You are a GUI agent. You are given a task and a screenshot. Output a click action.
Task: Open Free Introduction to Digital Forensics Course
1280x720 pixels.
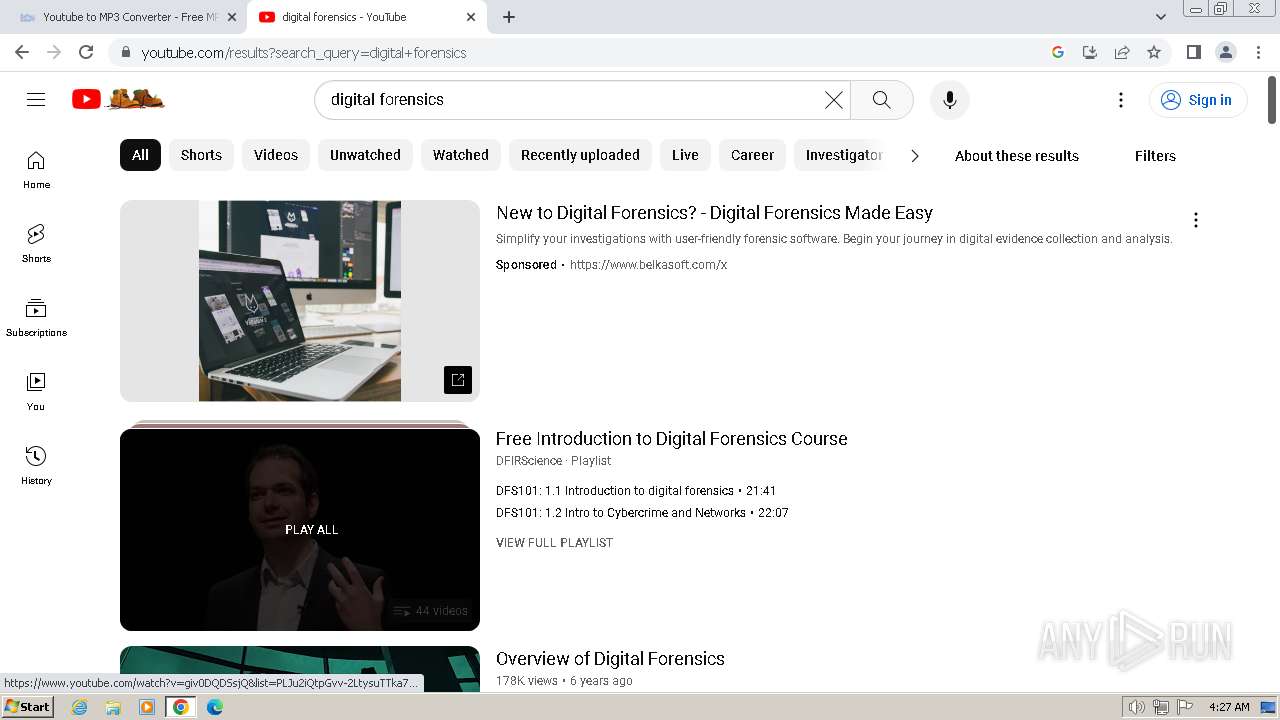[672, 439]
